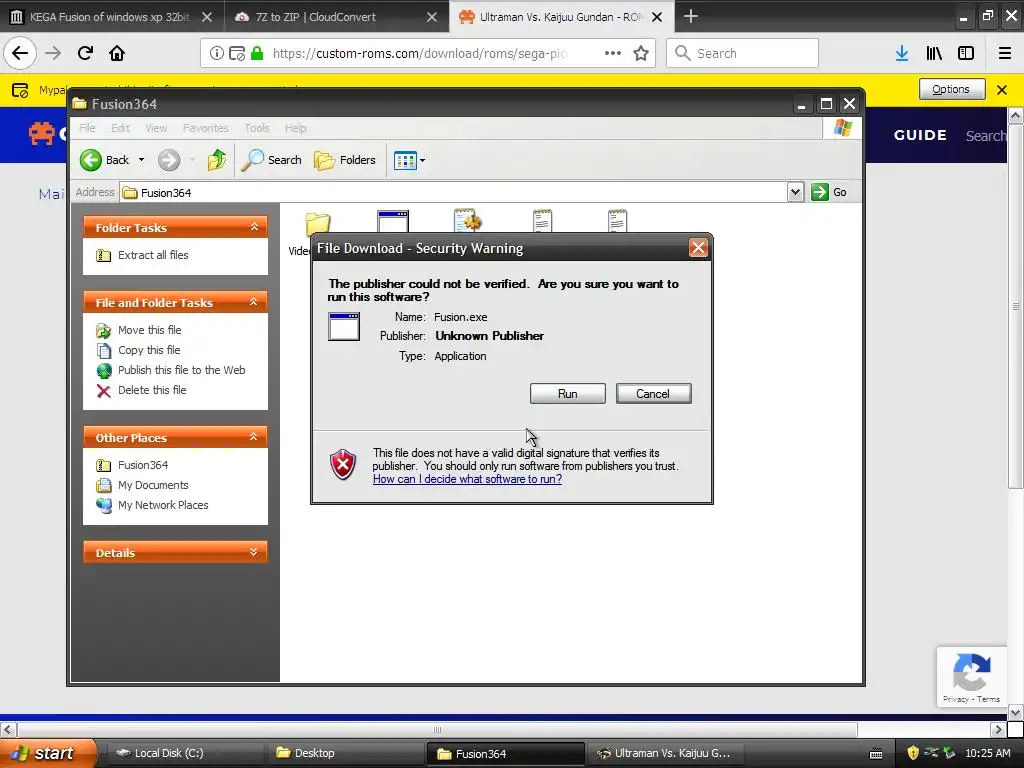The image size is (1024, 768).
Task: Dismiss the yellow notification bar
Action: [x=1002, y=89]
